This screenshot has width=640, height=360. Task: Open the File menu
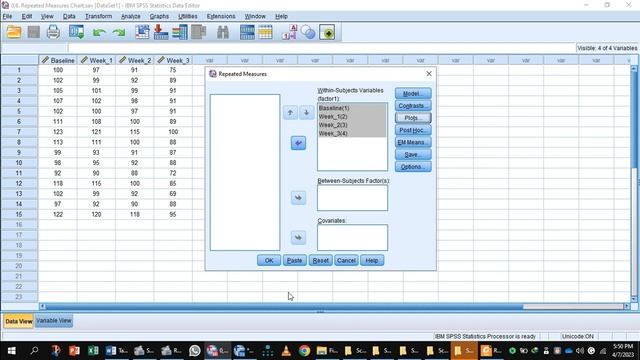pyautogui.click(x=7, y=16)
